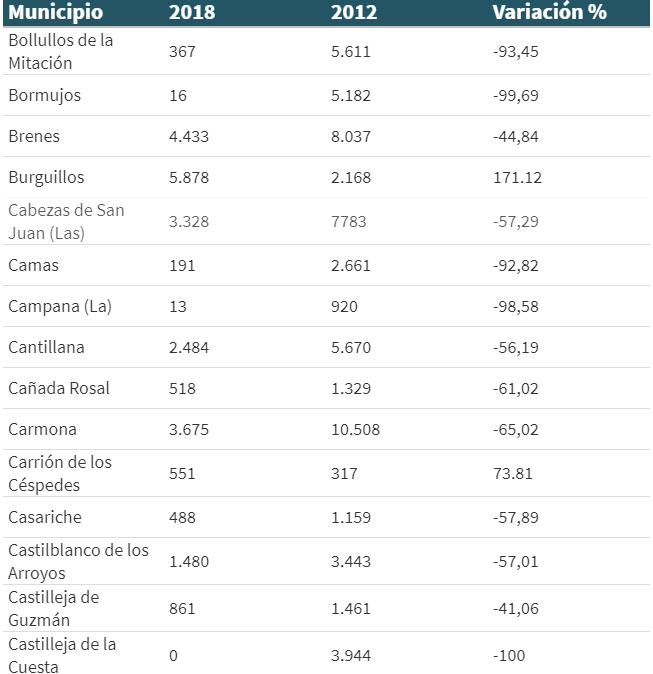
Task: Click Carmona's 2012 value 10.508
Action: pos(355,430)
